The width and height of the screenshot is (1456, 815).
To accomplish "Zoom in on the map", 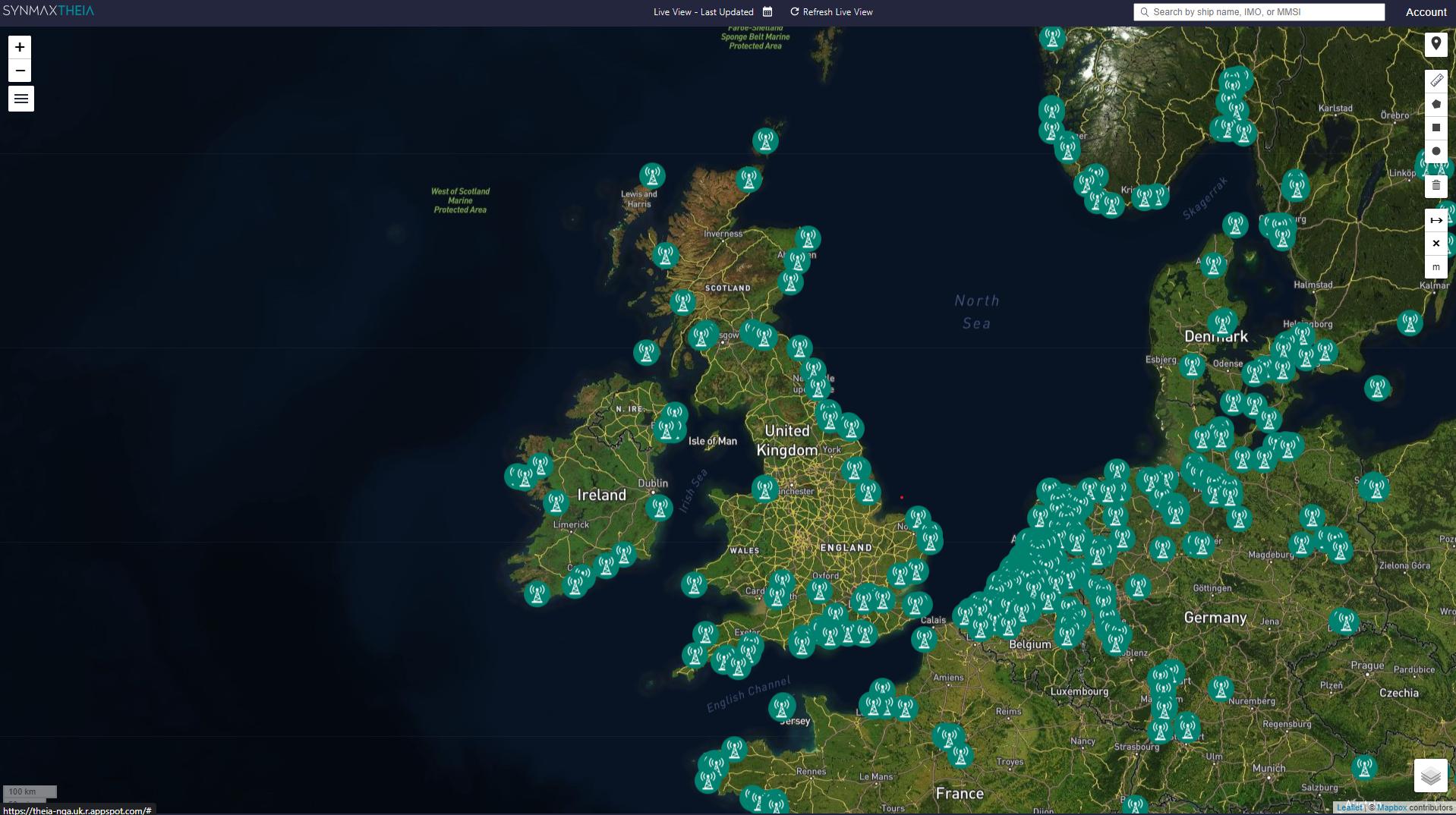I will (x=20, y=47).
